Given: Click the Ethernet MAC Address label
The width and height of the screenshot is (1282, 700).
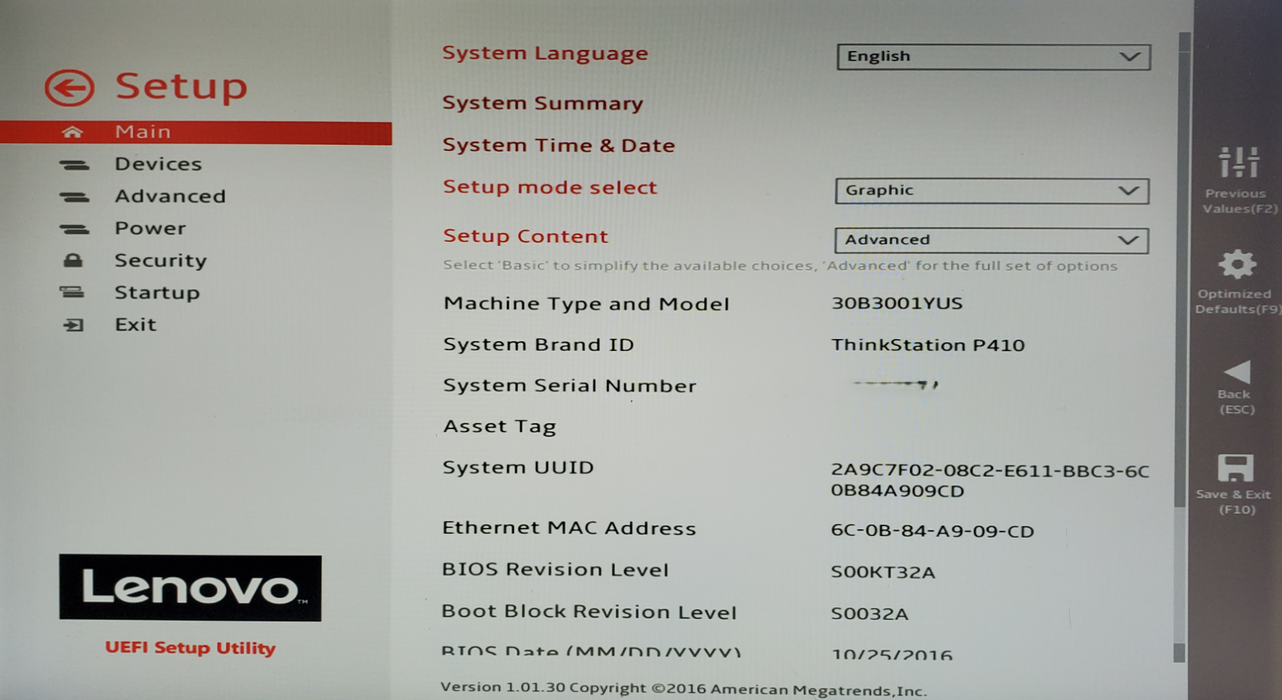Looking at the screenshot, I should [569, 528].
